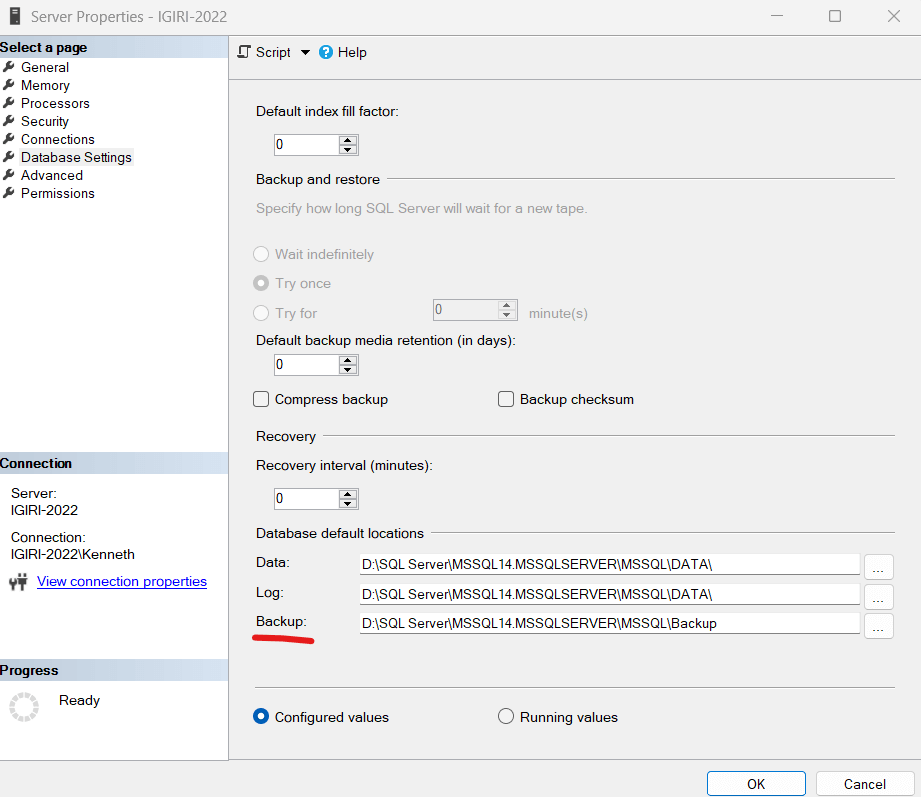This screenshot has width=921, height=797.
Task: Click the connection properties icon
Action: (x=18, y=582)
